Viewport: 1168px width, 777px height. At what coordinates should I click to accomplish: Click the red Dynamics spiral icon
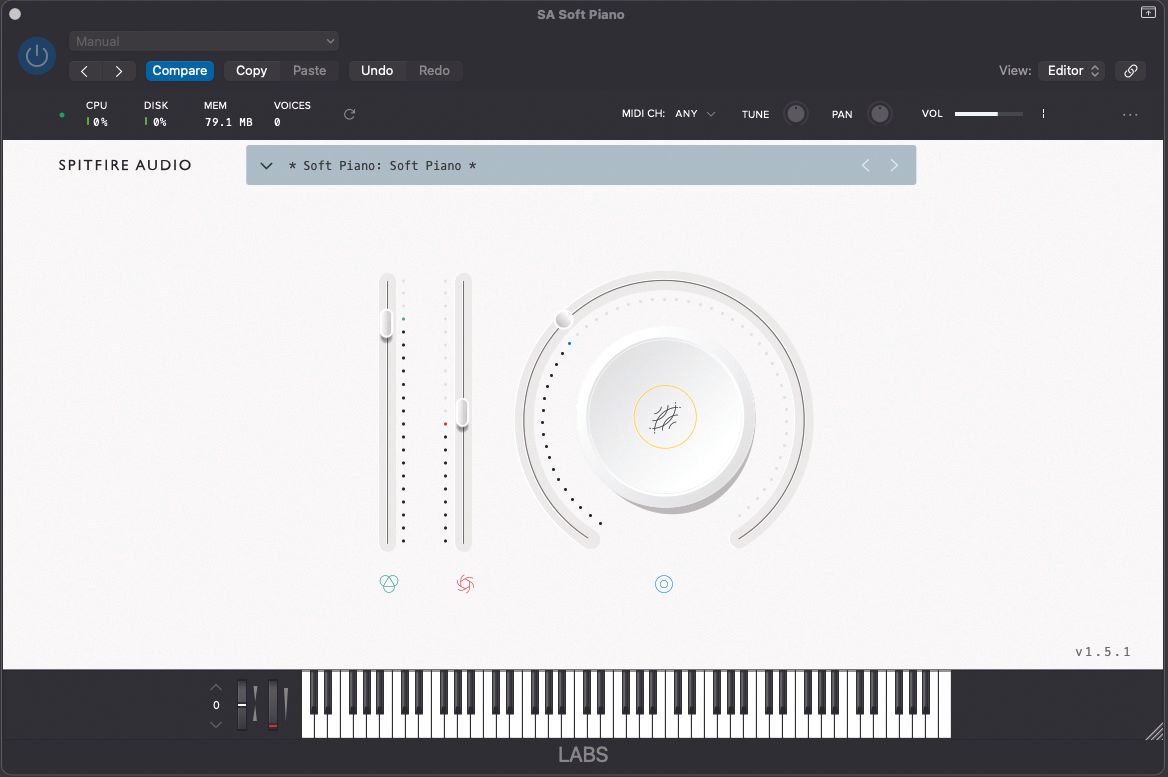[x=464, y=583]
